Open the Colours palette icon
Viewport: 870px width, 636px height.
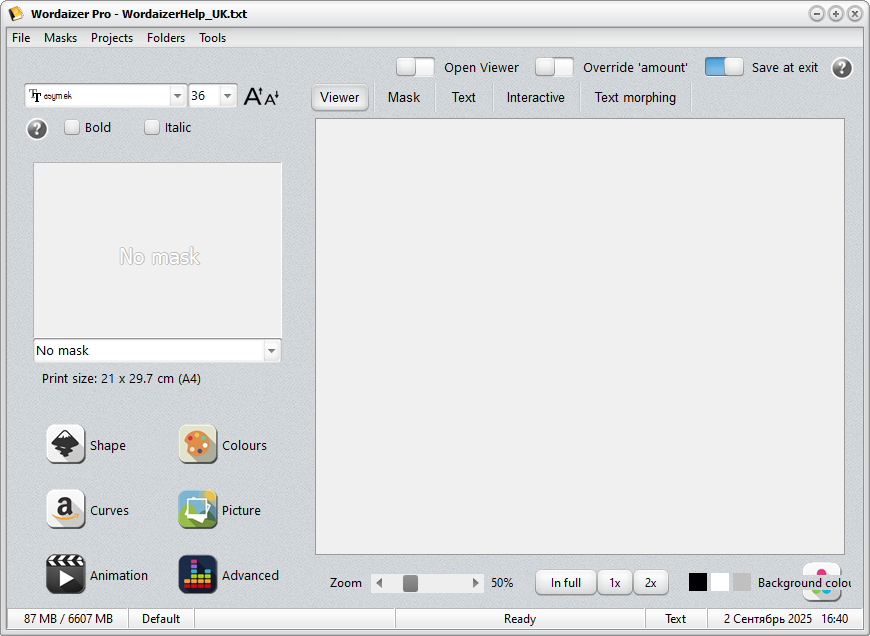tap(198, 444)
